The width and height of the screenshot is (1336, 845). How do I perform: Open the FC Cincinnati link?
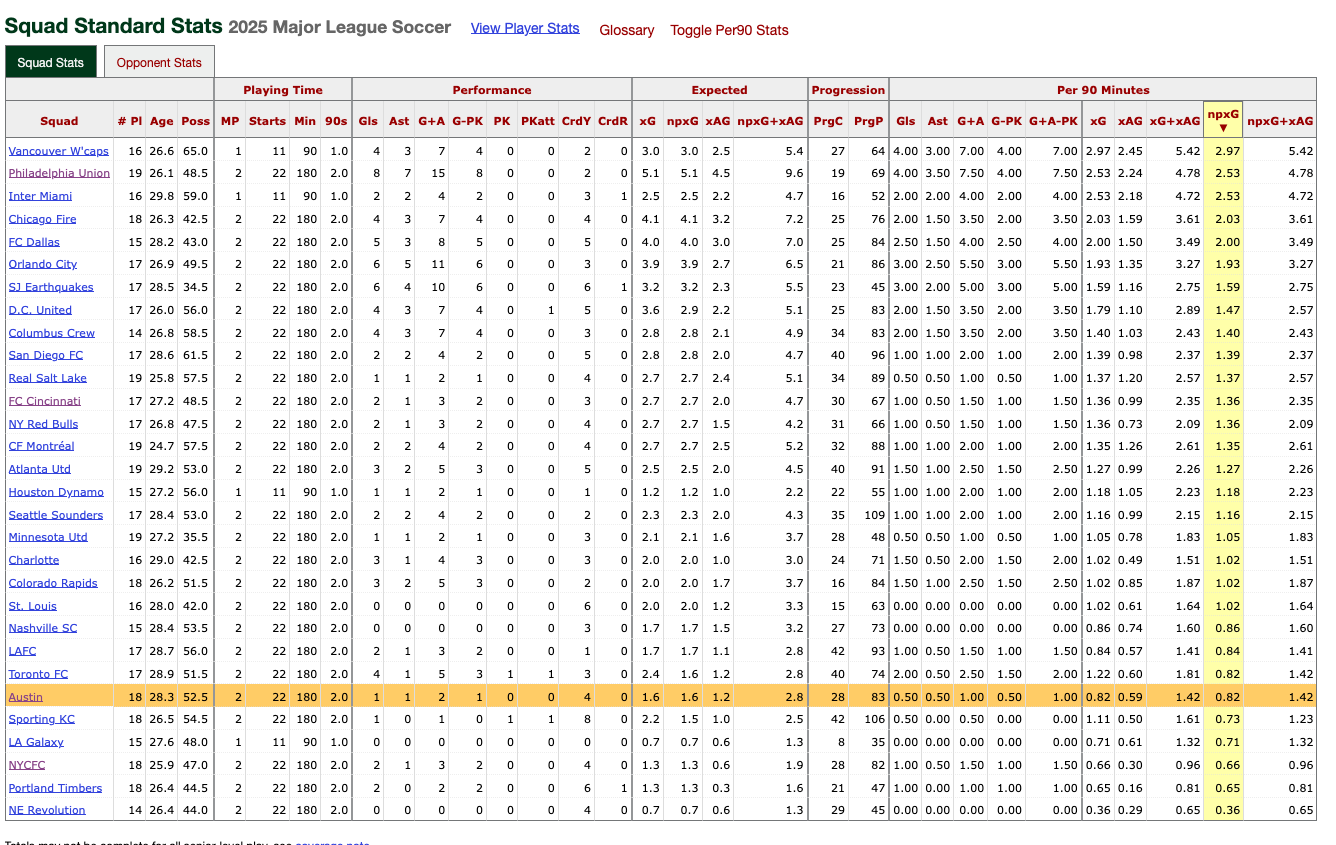click(45, 401)
